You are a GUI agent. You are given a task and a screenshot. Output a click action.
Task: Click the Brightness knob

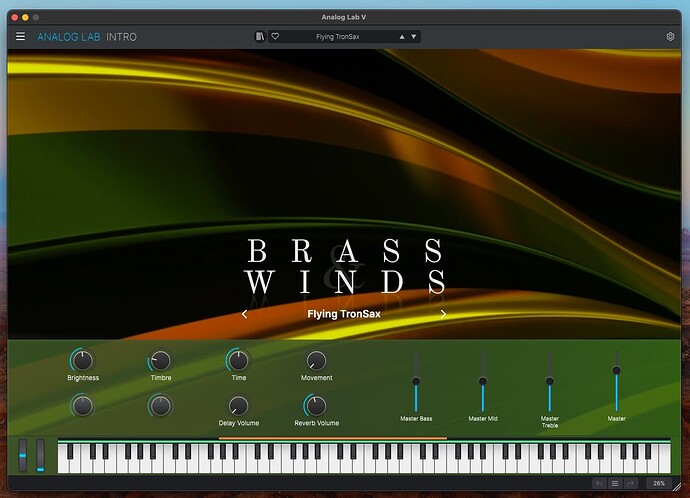(x=83, y=361)
